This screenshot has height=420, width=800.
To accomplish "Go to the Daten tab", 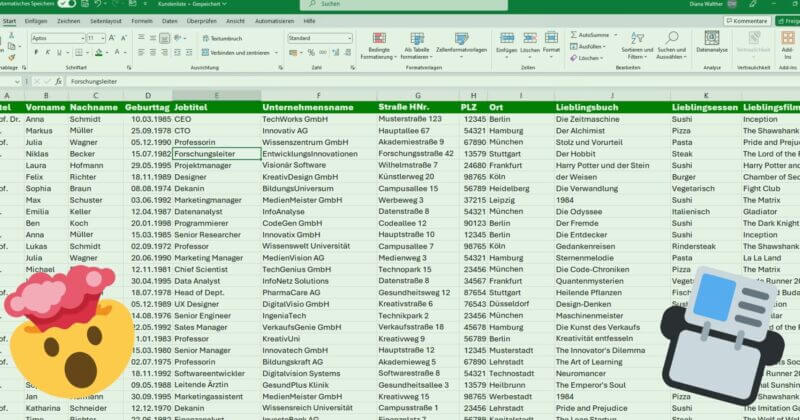I will click(169, 21).
